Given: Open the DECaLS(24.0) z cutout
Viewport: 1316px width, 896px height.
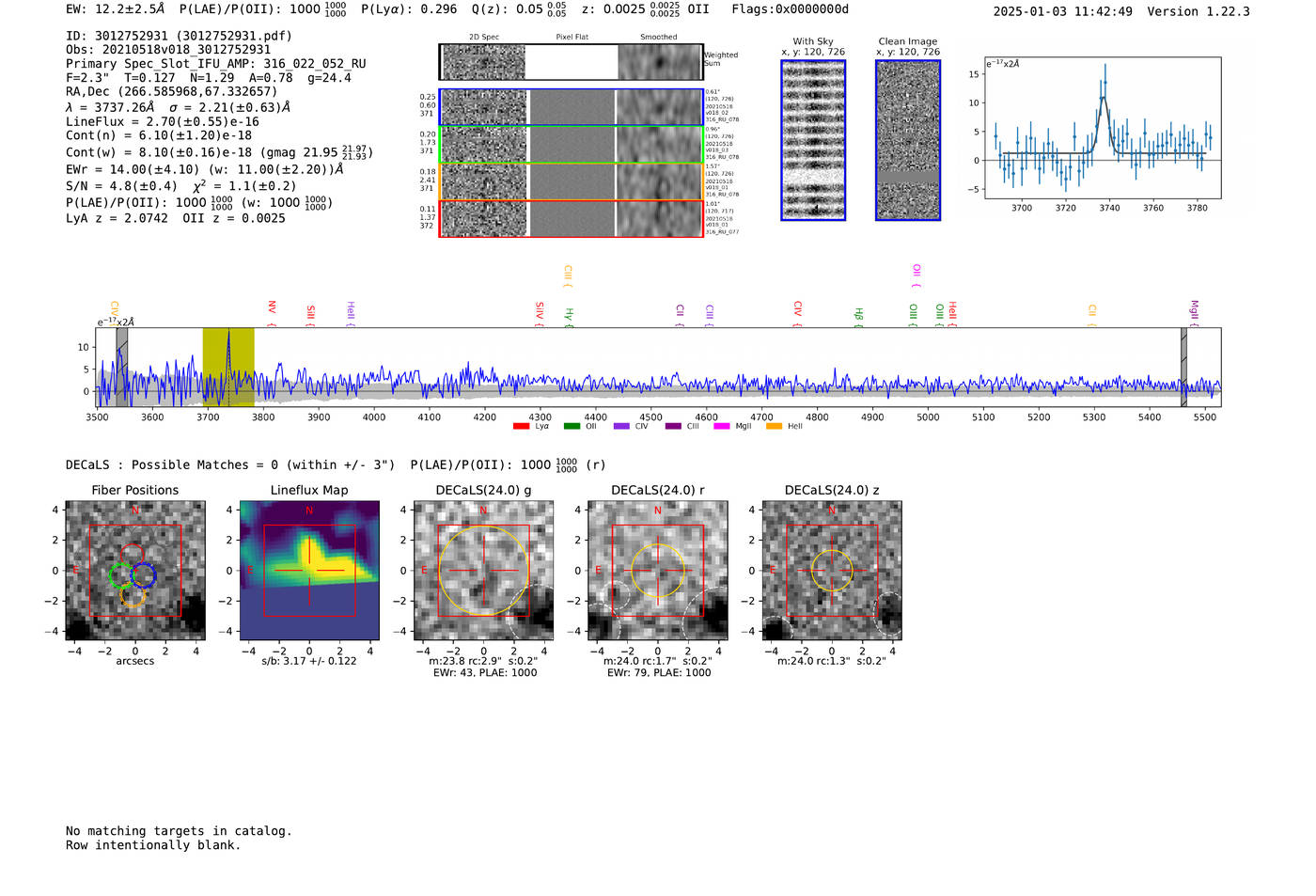Looking at the screenshot, I should [832, 570].
